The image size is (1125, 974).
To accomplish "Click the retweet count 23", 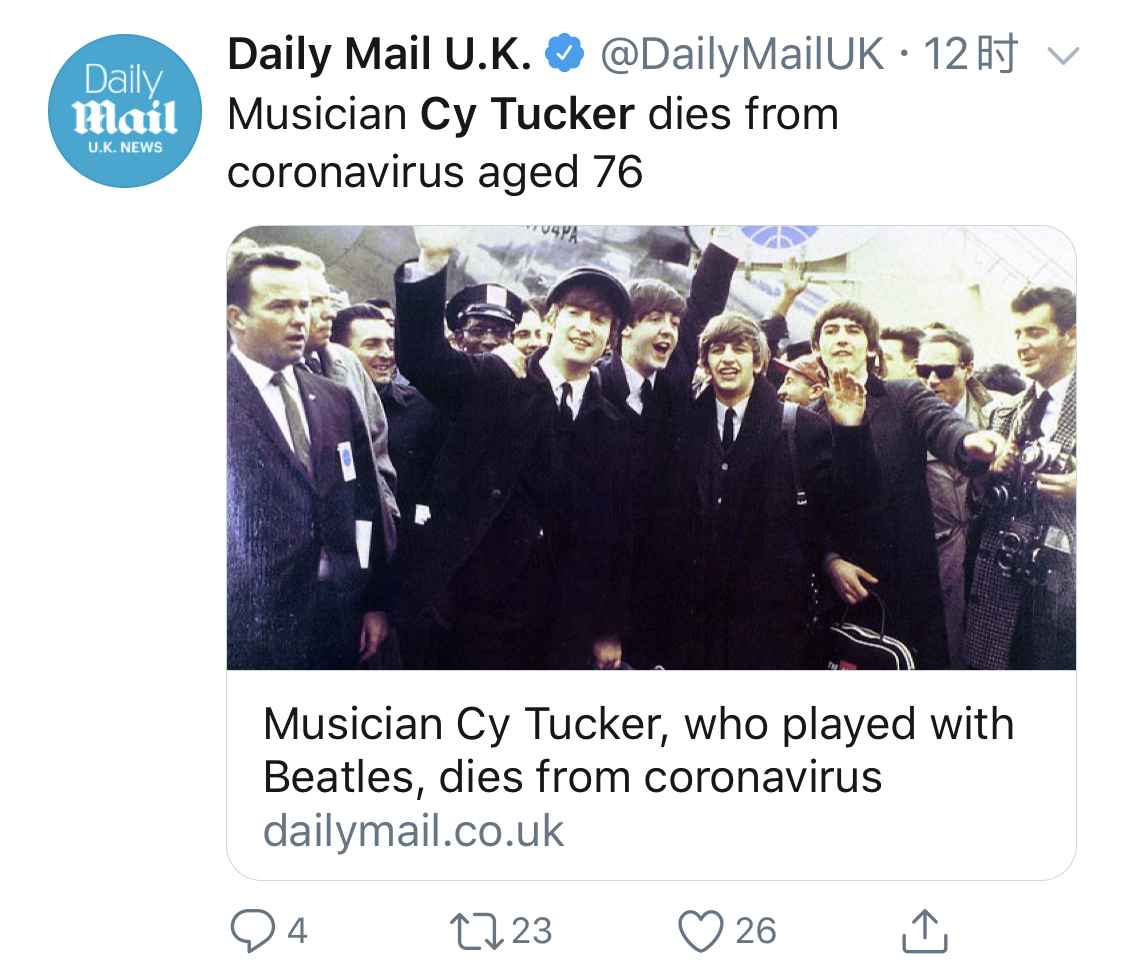I will pyautogui.click(x=531, y=931).
